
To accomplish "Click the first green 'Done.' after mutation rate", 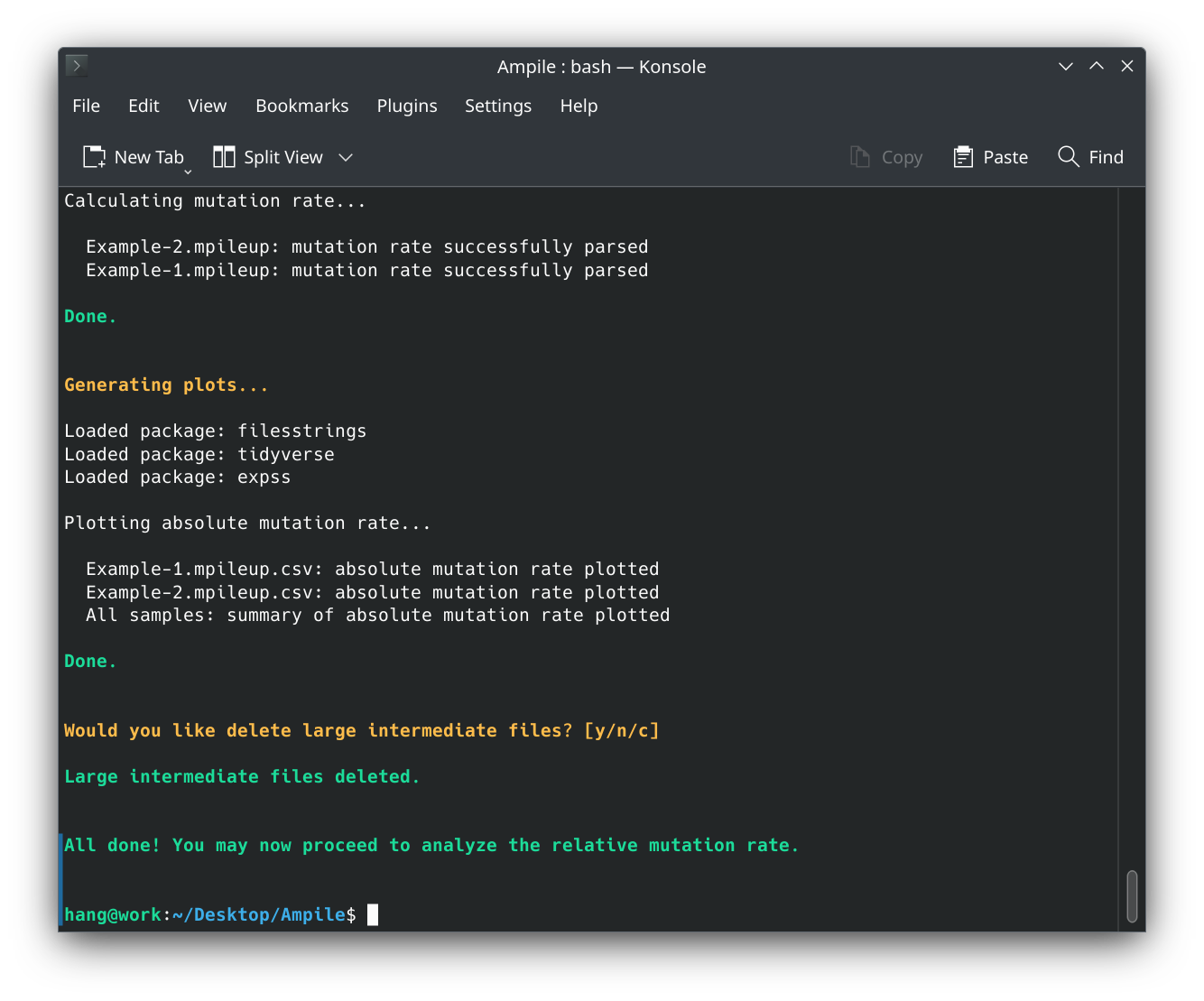I will (x=90, y=316).
